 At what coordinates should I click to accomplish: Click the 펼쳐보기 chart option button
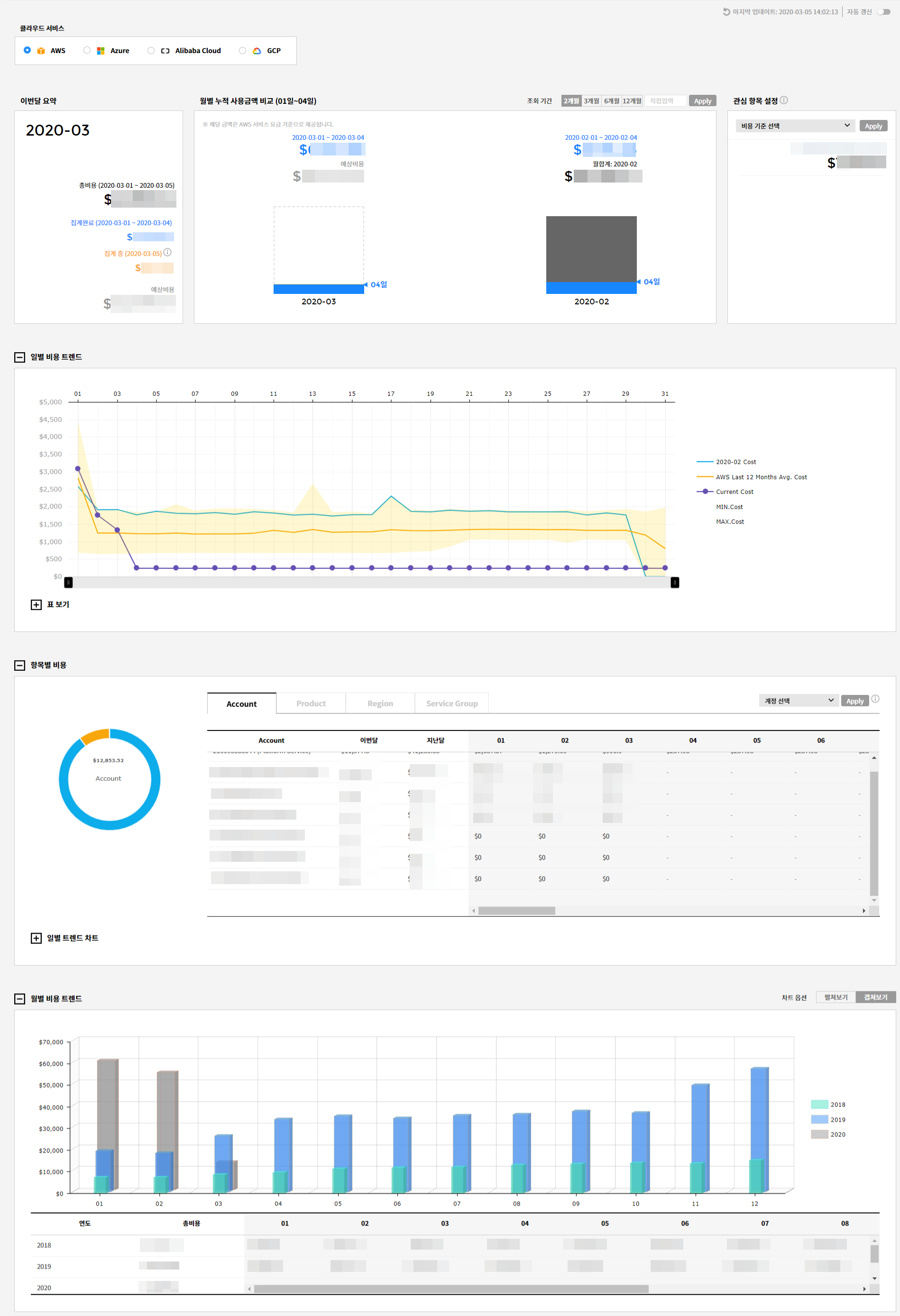(x=836, y=997)
